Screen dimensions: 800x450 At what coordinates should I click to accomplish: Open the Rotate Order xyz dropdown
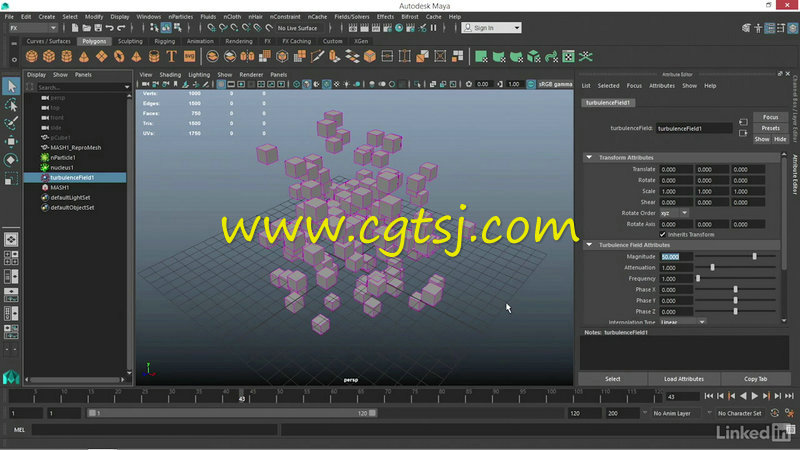coord(674,213)
